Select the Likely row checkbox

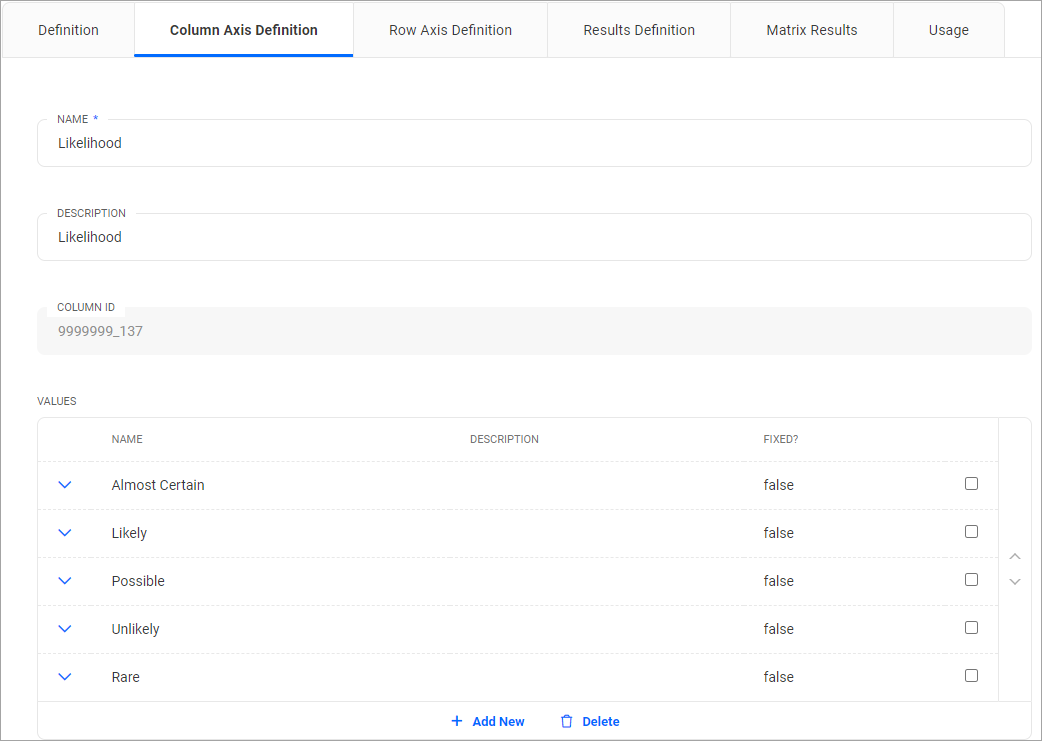971,532
